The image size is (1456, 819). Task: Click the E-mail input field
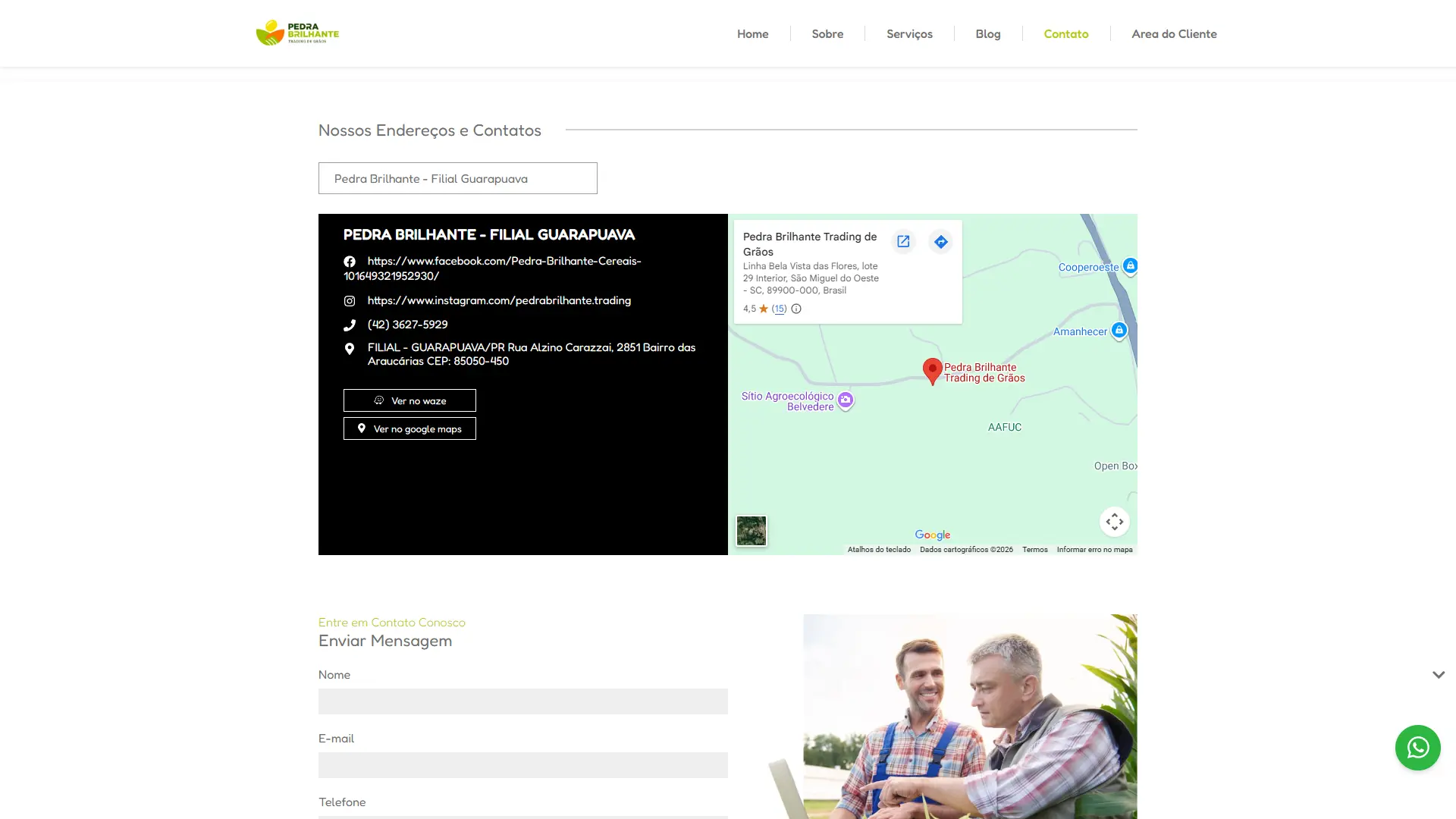(x=523, y=765)
